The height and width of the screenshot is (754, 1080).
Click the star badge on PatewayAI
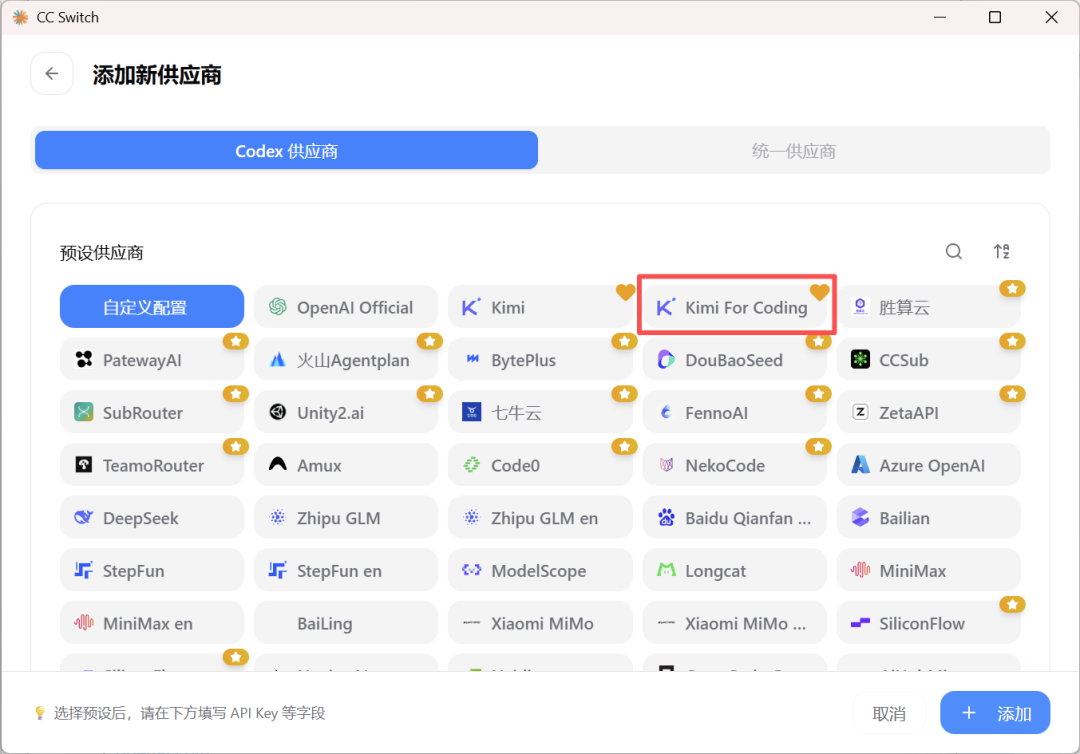[236, 341]
